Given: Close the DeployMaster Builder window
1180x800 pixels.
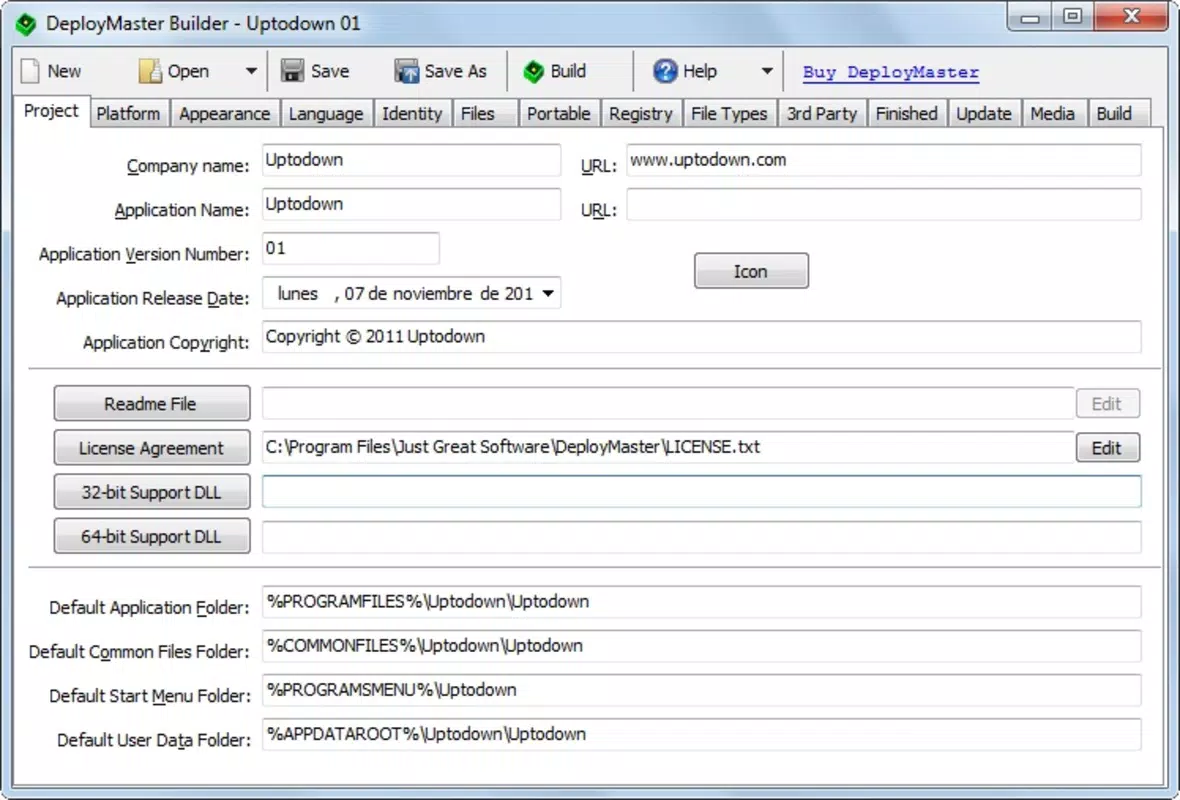Looking at the screenshot, I should tap(1131, 17).
